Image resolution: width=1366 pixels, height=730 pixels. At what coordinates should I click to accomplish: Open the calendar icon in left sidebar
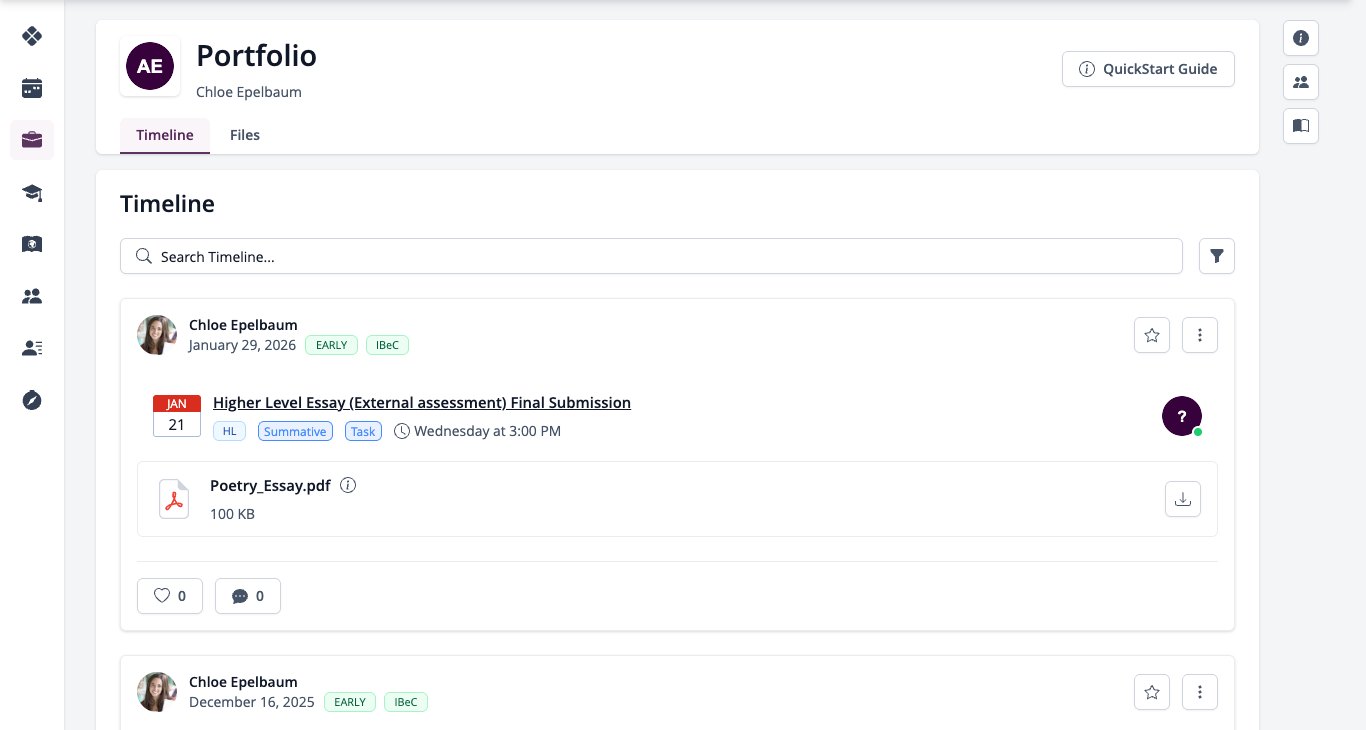[x=32, y=88]
